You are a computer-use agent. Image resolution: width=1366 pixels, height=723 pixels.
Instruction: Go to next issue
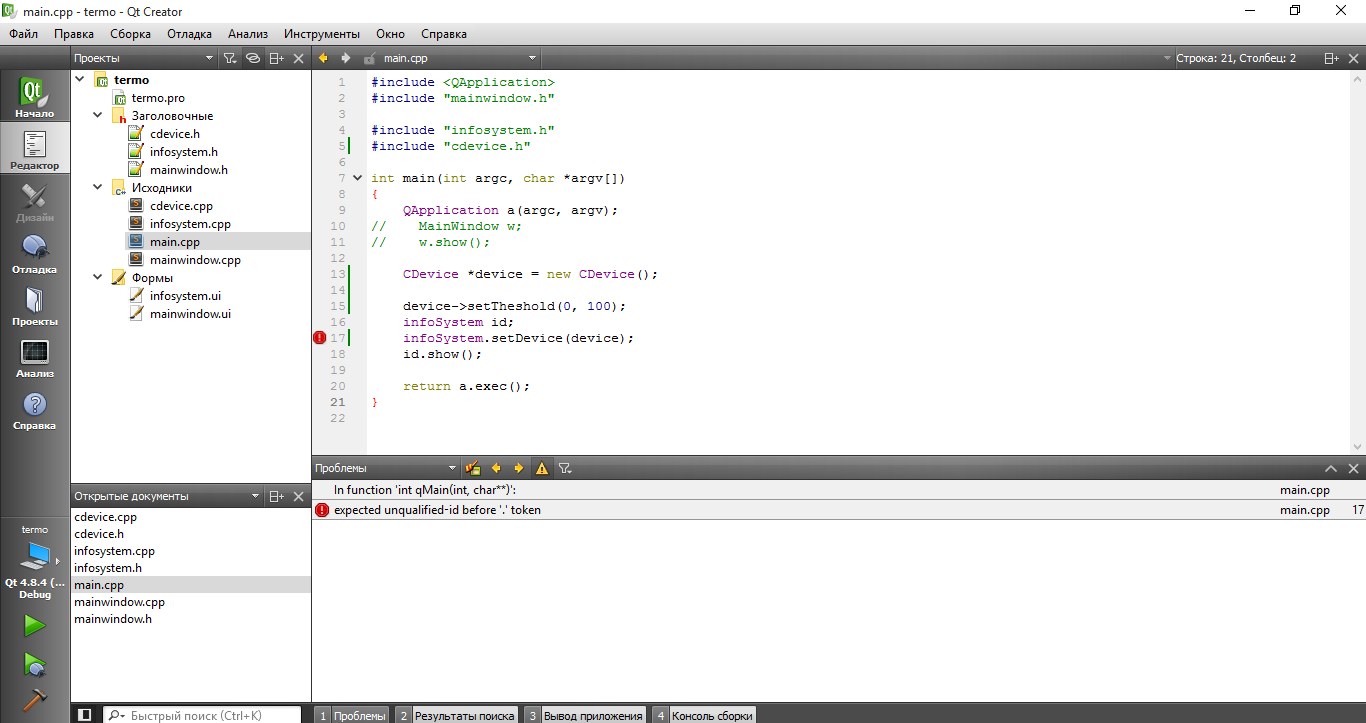point(519,468)
